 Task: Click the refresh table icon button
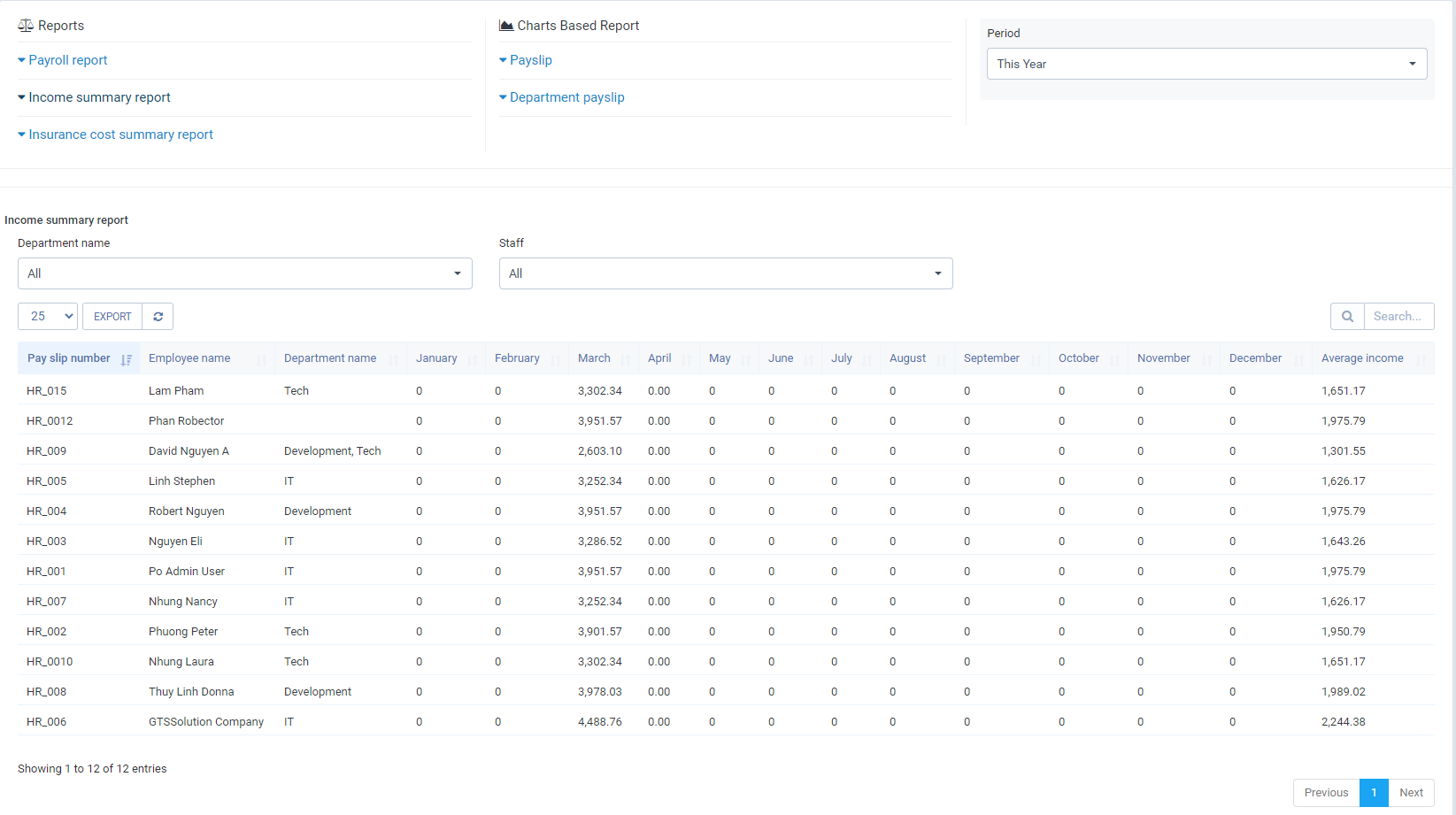[x=158, y=316]
